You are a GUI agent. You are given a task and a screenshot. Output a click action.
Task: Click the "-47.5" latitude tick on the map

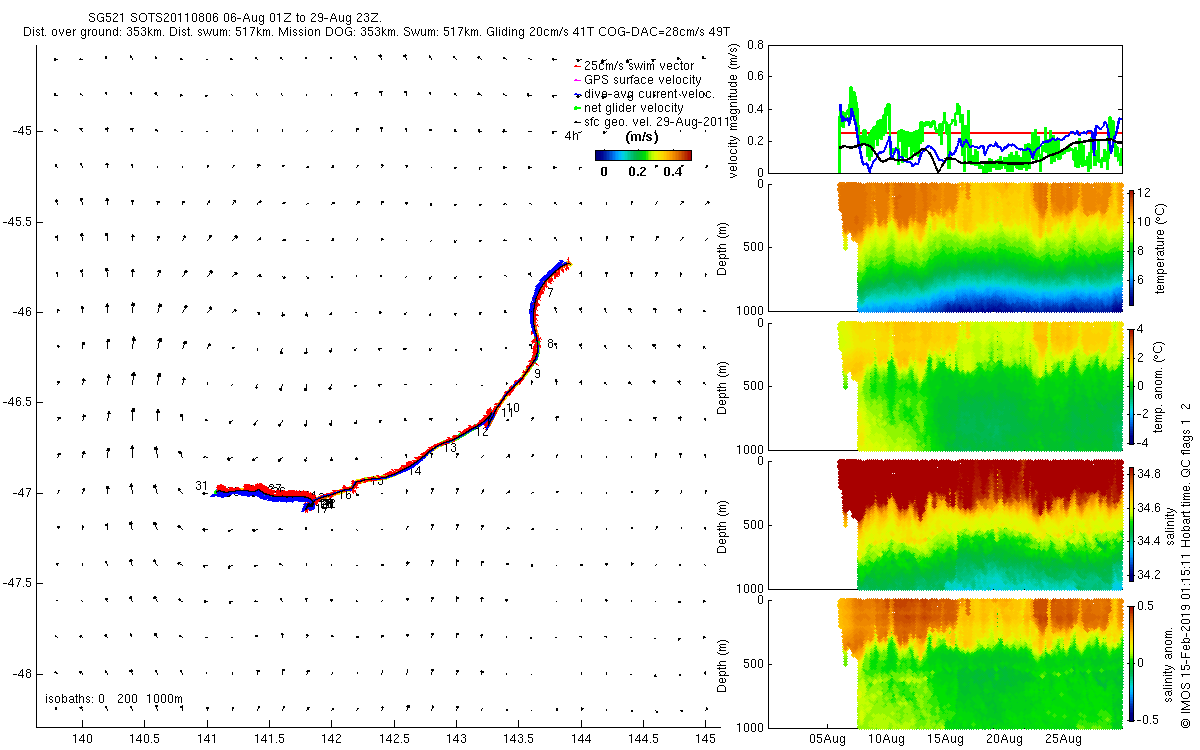pyautogui.click(x=17, y=583)
